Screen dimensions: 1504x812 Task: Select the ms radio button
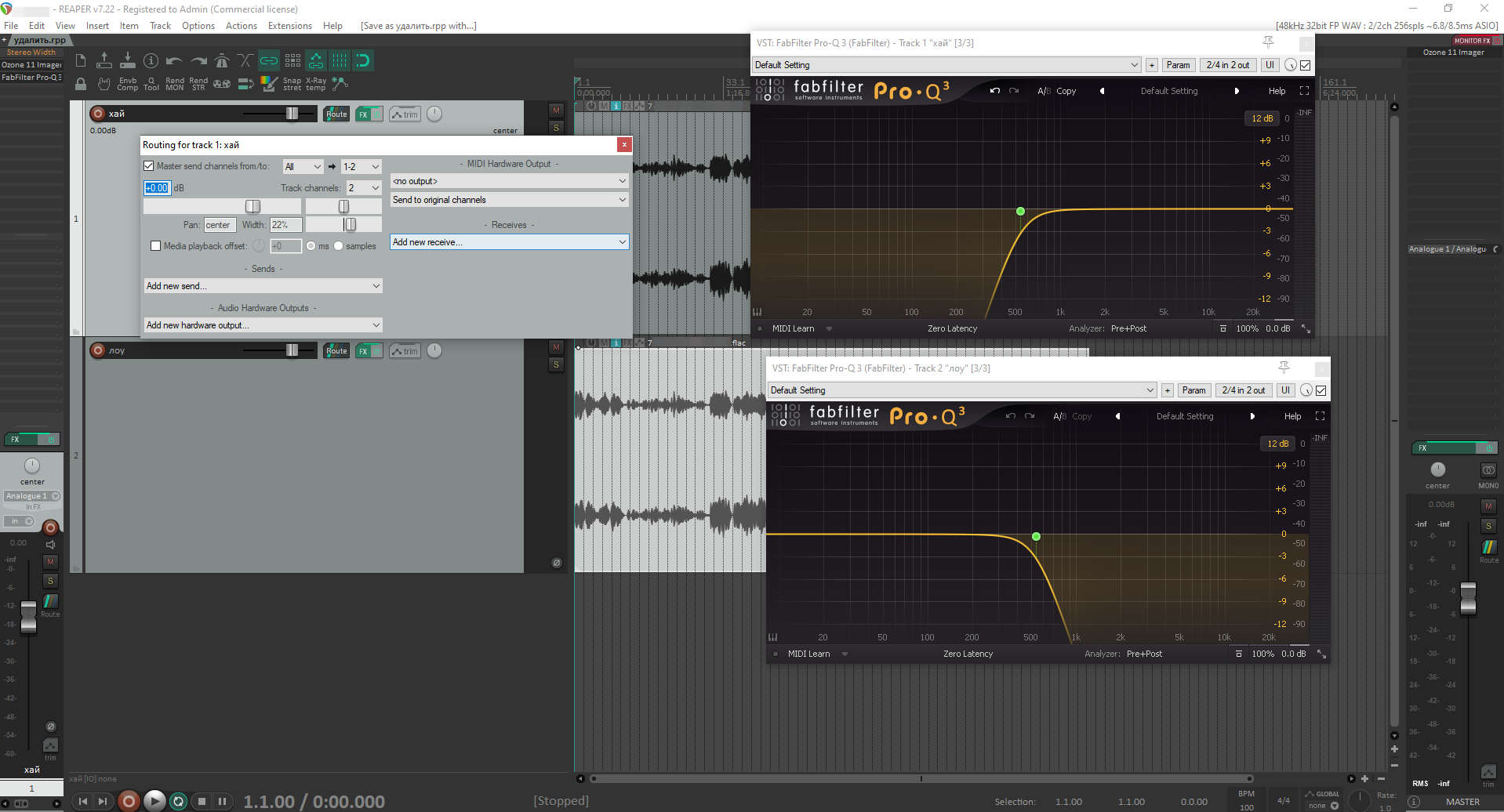[311, 246]
